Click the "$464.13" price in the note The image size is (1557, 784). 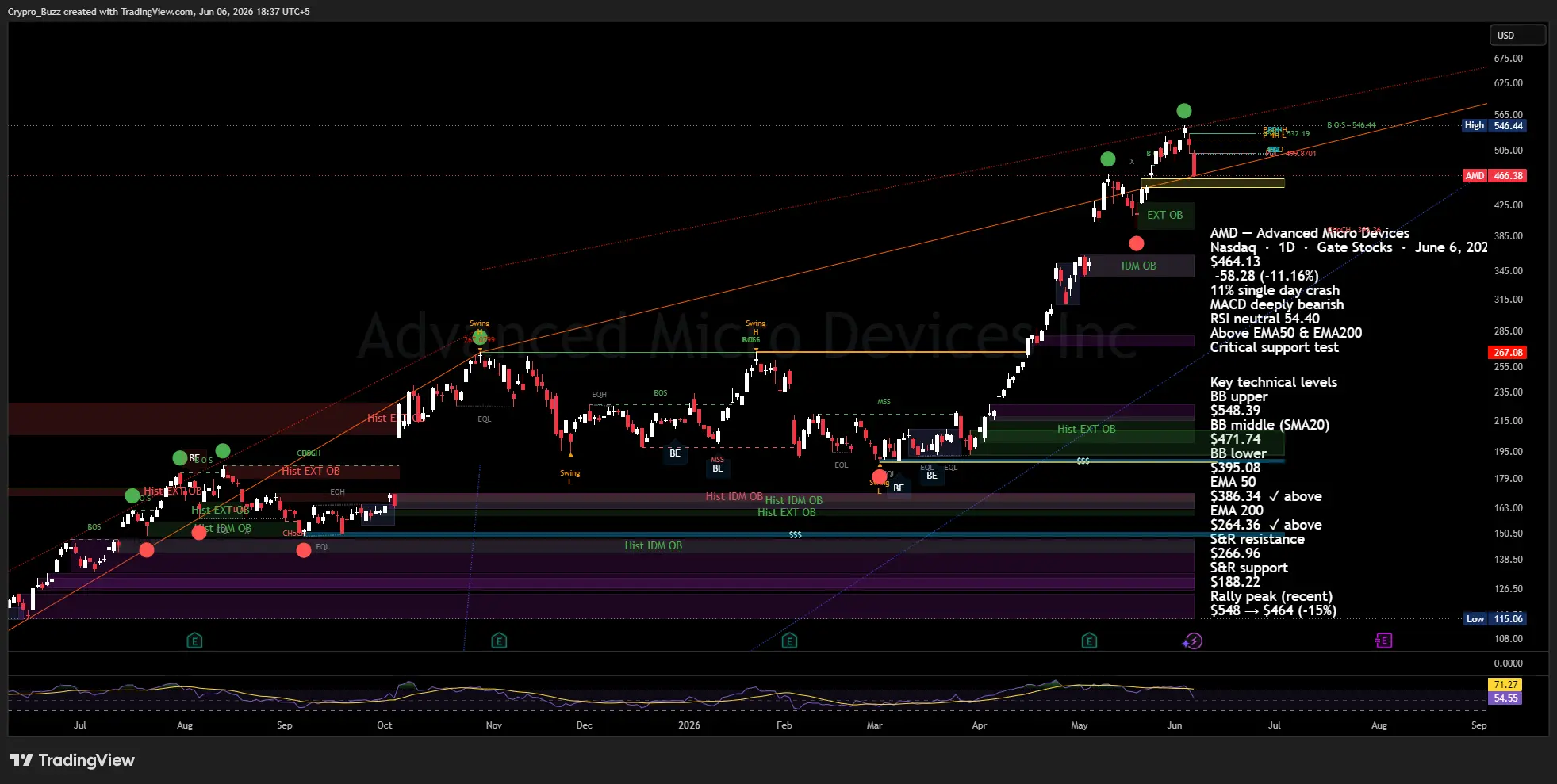click(x=1235, y=262)
